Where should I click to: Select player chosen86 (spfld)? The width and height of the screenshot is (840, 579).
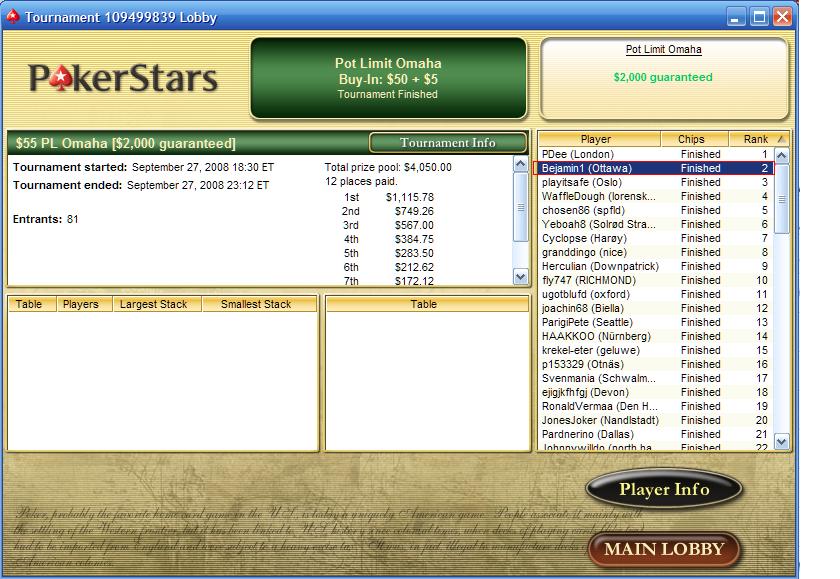[x=655, y=210]
